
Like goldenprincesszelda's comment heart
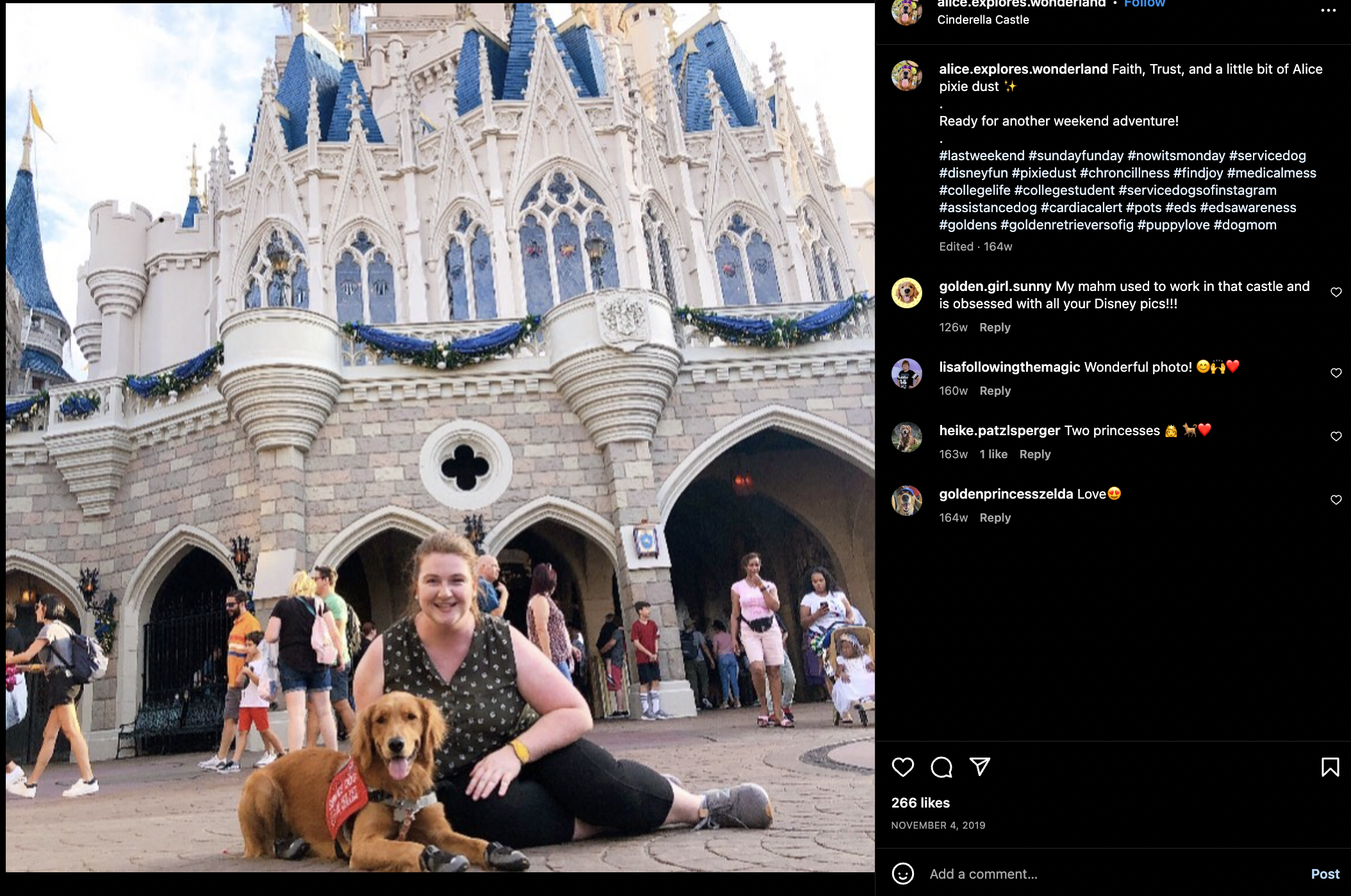tap(1336, 500)
